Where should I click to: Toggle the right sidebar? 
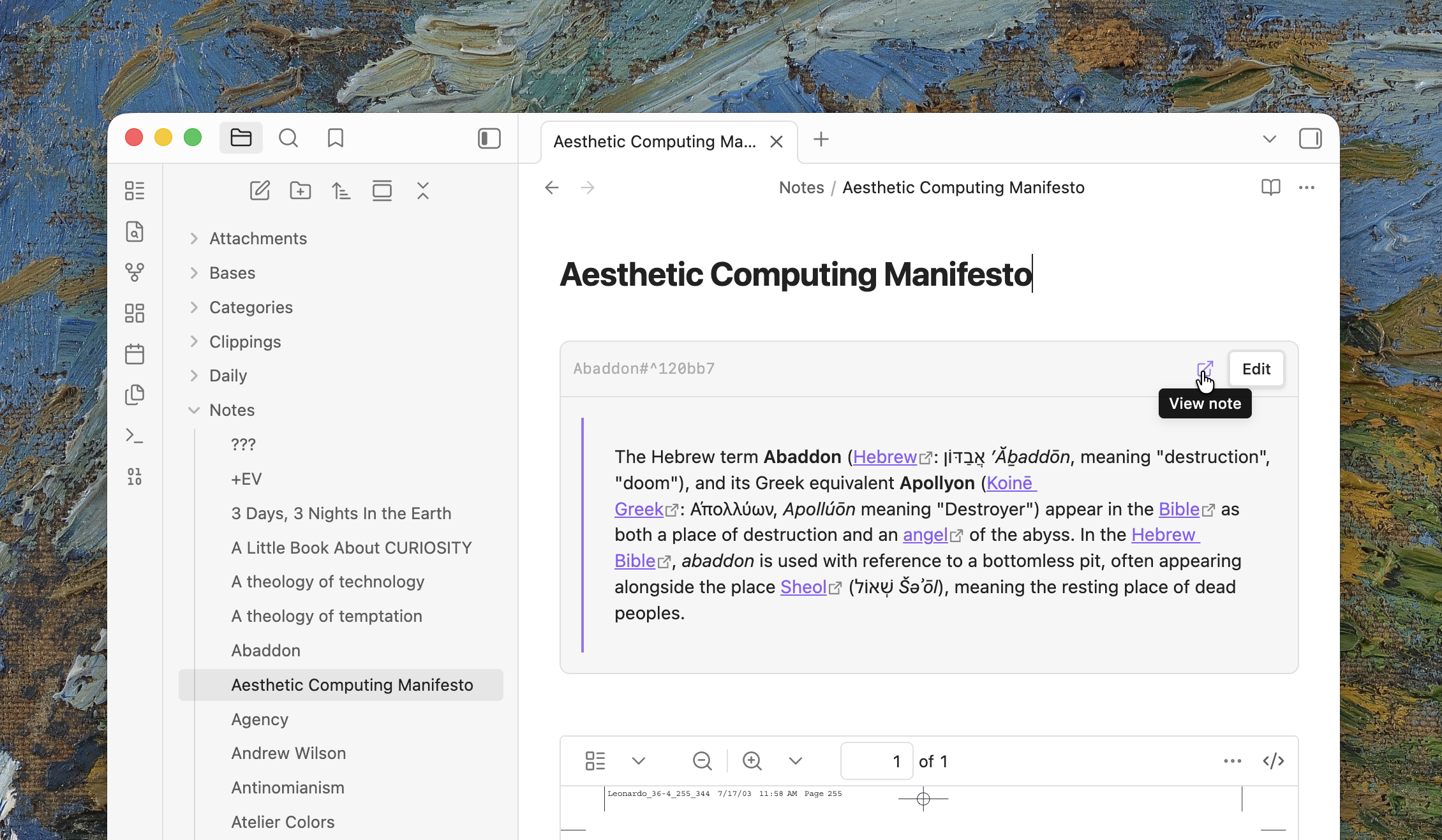click(x=1310, y=138)
